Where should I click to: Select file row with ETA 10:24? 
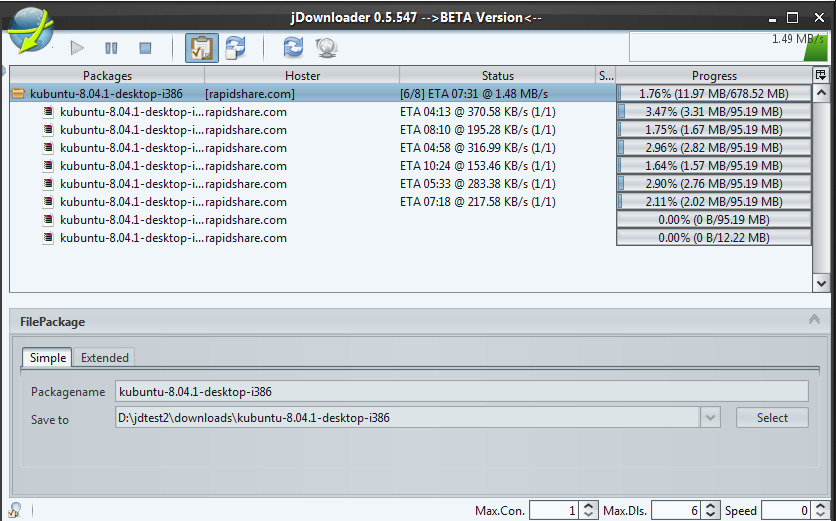[411, 166]
